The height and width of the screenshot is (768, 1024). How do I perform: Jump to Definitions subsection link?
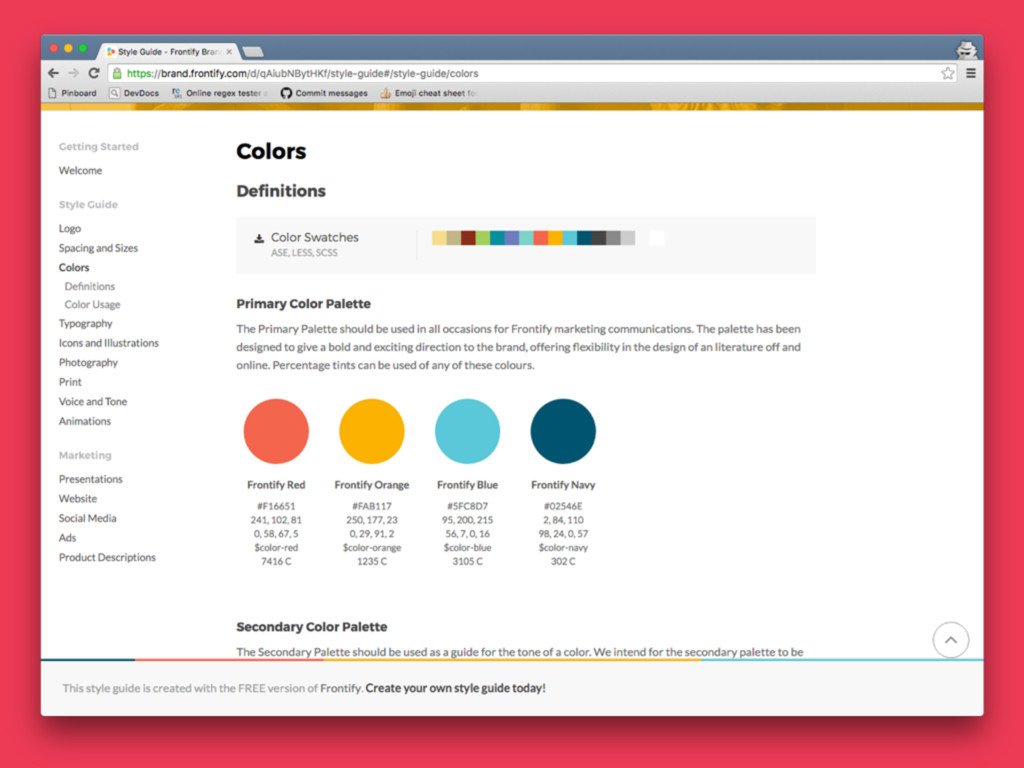[x=89, y=286]
